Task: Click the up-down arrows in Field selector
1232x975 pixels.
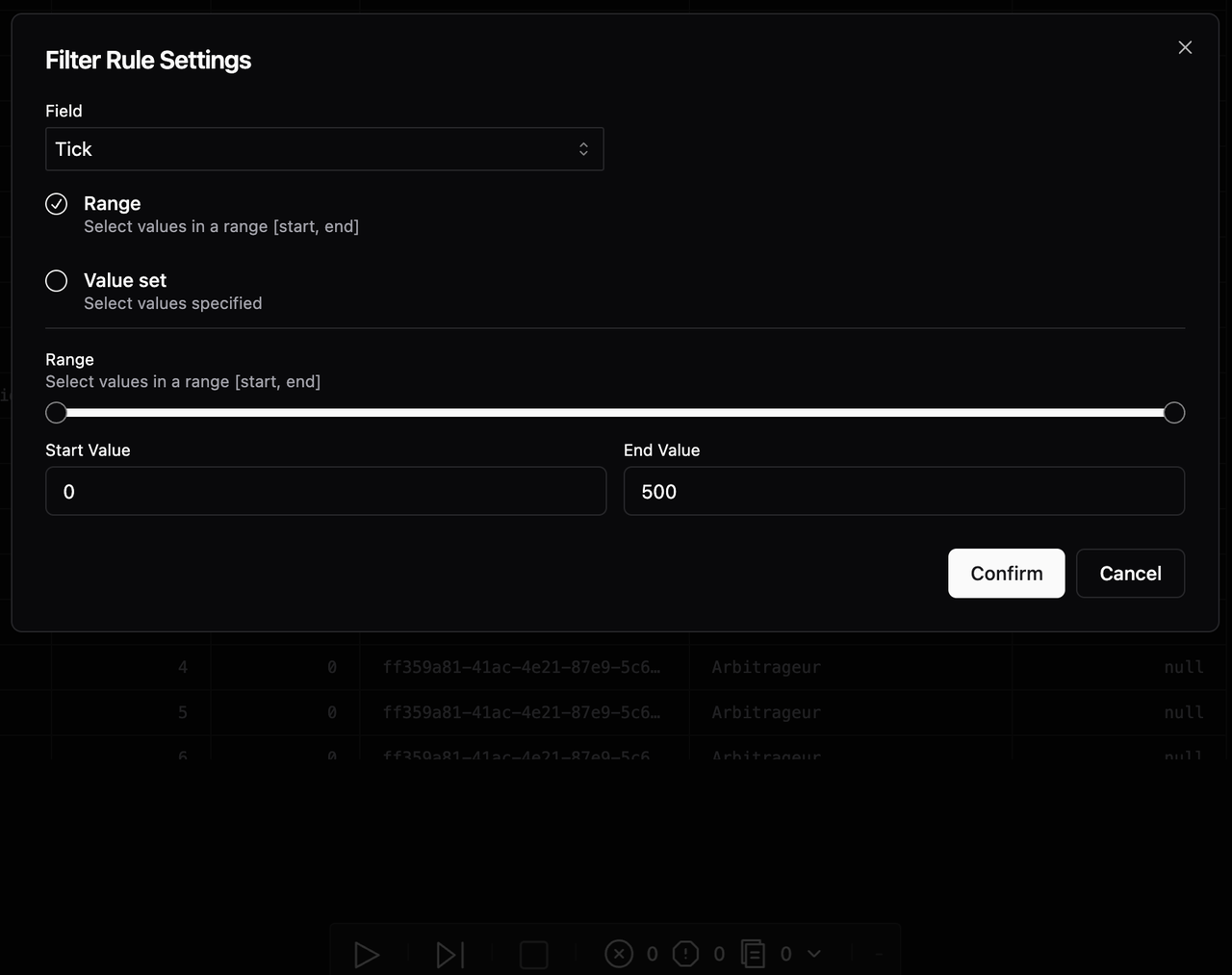Action: point(583,149)
